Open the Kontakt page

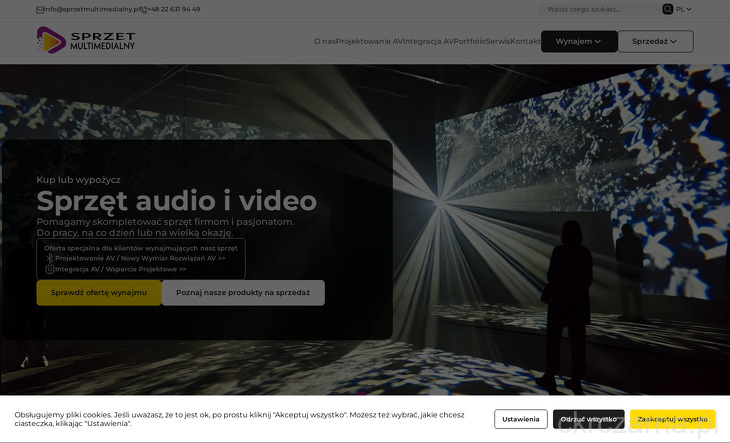[525, 42]
